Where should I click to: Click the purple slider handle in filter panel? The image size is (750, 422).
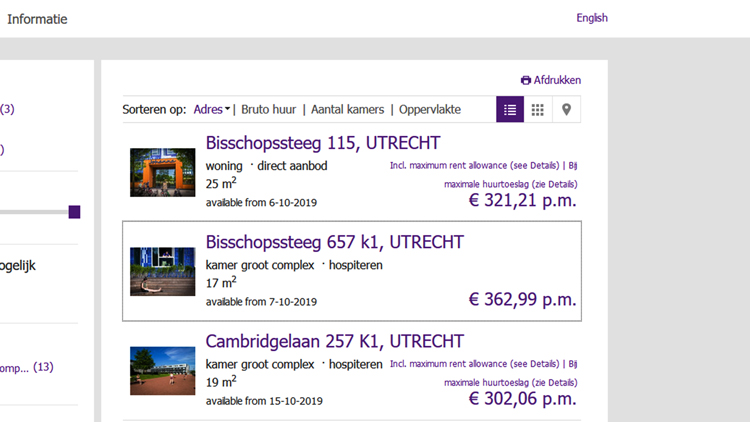click(x=74, y=212)
